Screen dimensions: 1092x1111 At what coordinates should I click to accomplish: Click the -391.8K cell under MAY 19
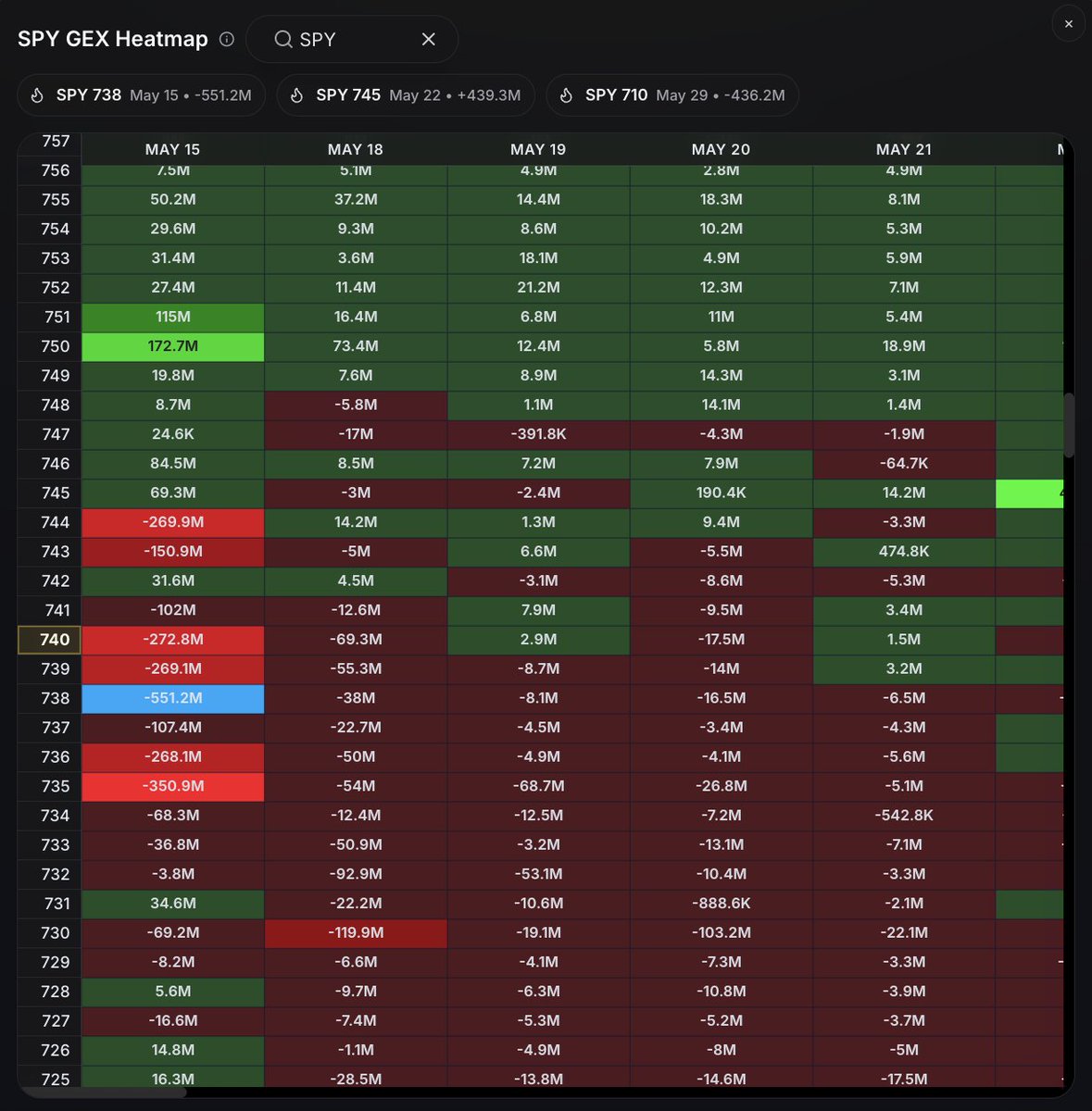pos(538,434)
